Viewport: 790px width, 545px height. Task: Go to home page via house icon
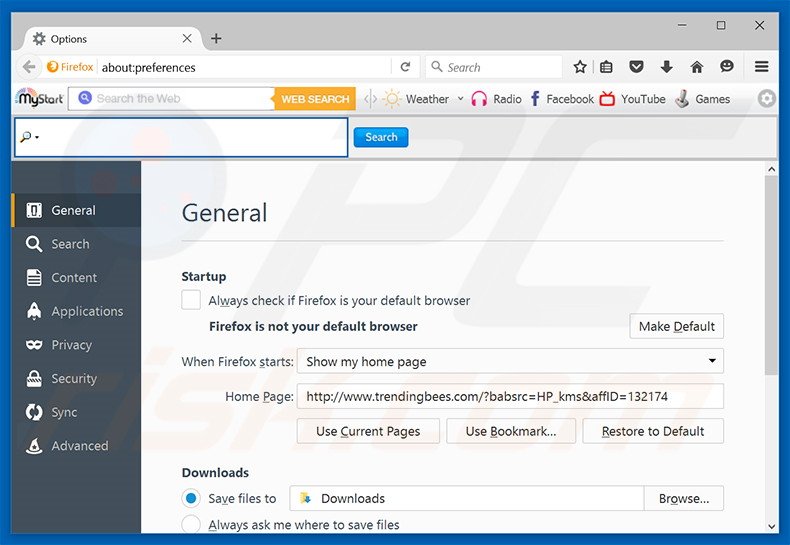coord(697,67)
